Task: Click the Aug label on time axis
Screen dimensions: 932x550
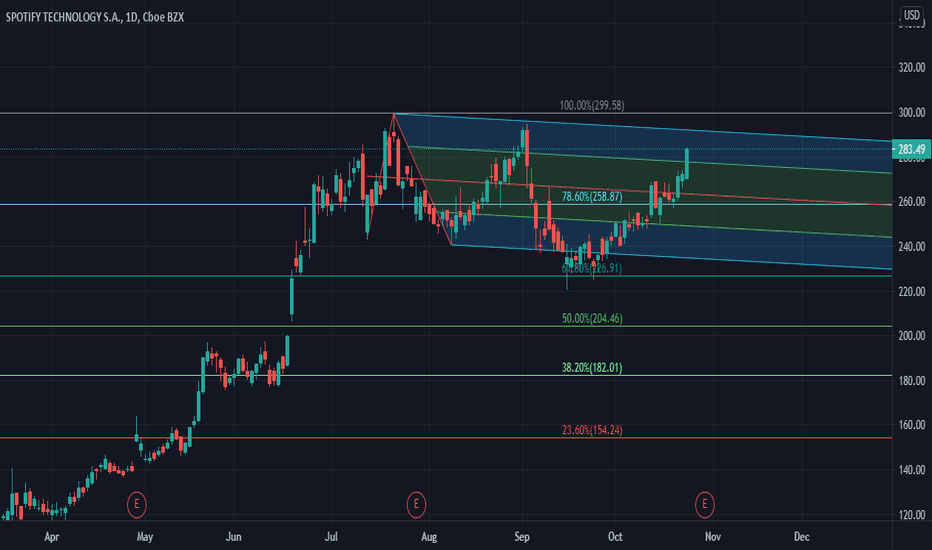Action: tap(429, 537)
